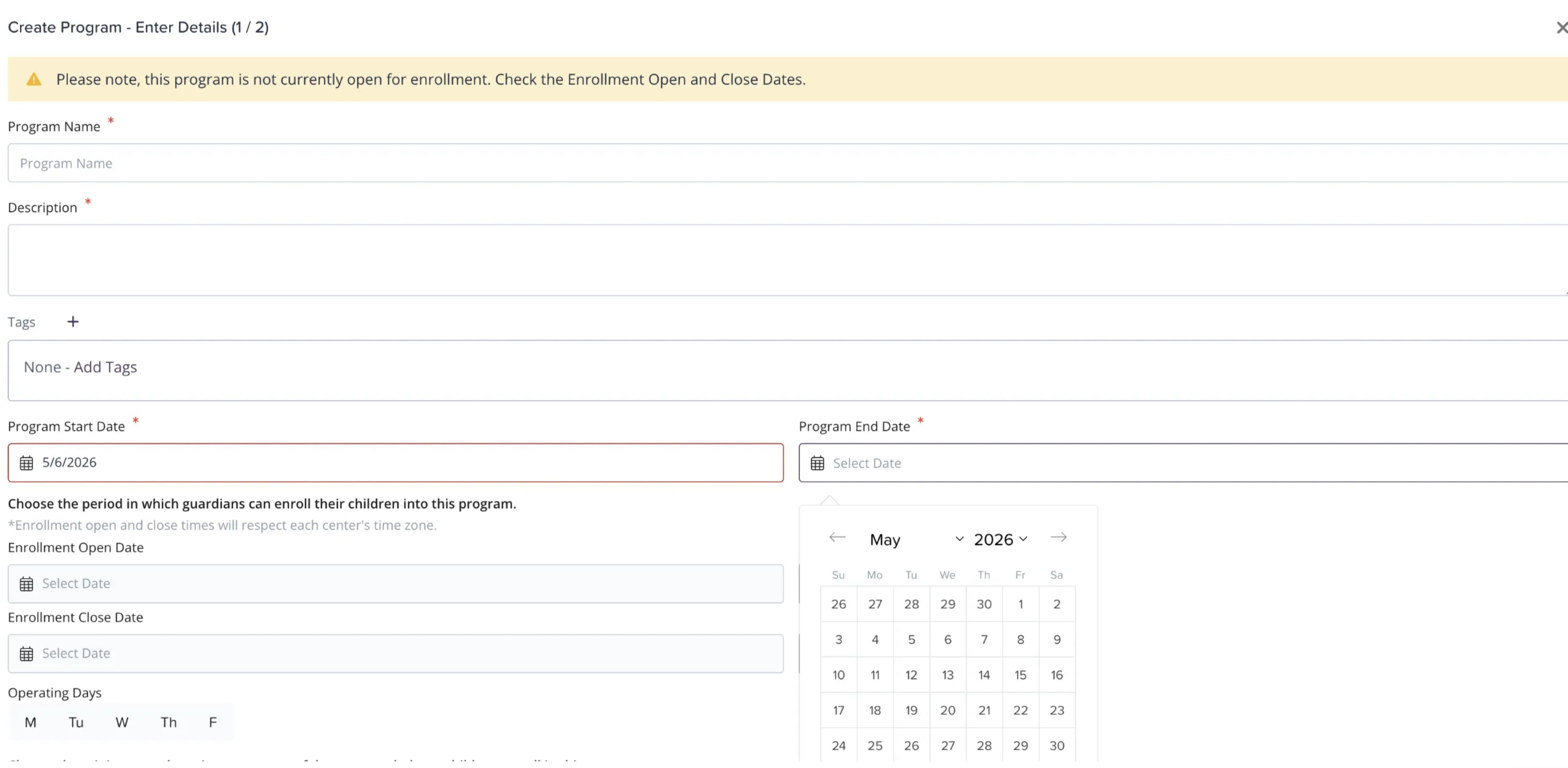This screenshot has height=768, width=1568.
Task: Select May 15 in the calendar
Action: click(1020, 675)
